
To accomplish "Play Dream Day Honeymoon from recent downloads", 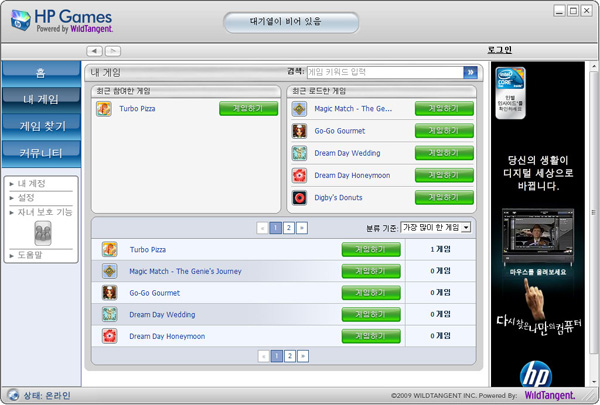I will point(444,175).
